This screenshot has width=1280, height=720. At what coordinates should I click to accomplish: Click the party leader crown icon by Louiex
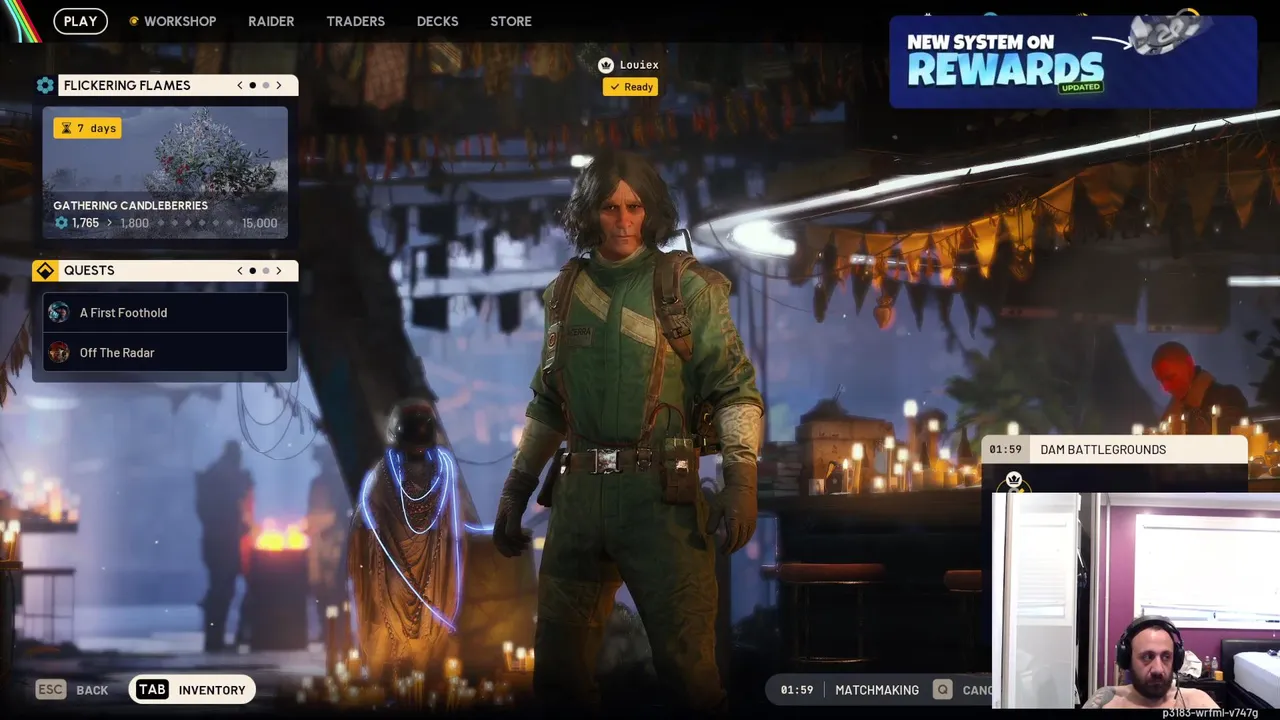click(605, 65)
